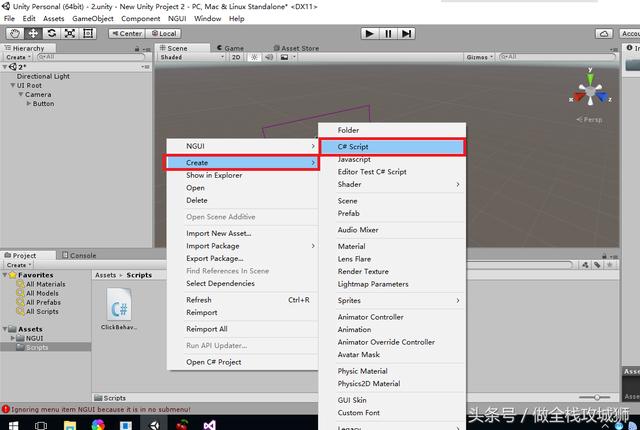Open the GameObject menu
Viewport: 640px width, 430px height.
[x=93, y=19]
